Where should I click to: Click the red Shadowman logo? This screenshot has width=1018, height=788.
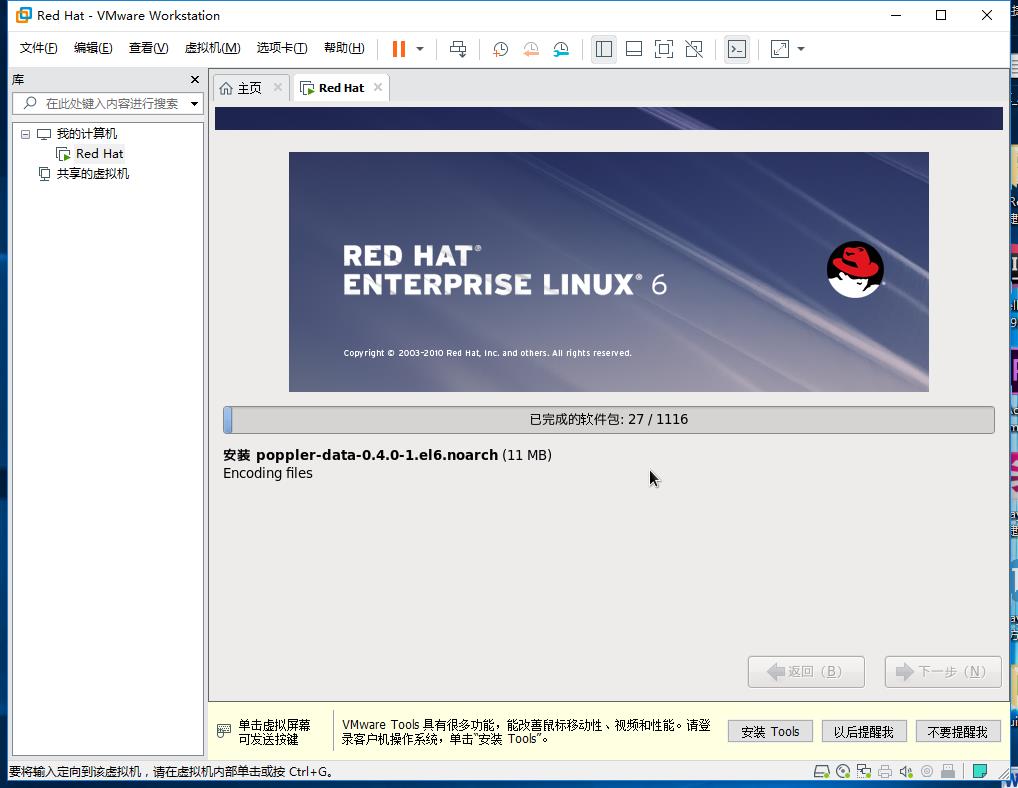pyautogui.click(x=855, y=269)
